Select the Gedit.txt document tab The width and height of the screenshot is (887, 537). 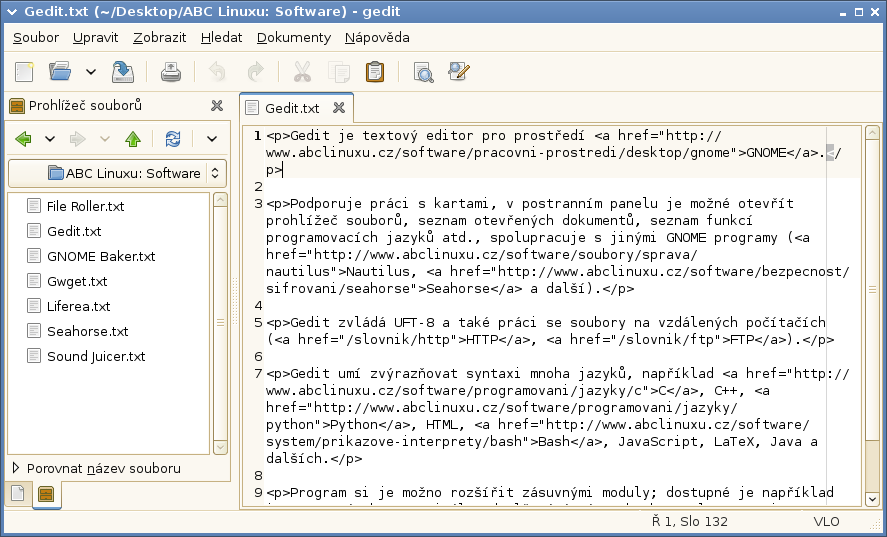coord(292,108)
